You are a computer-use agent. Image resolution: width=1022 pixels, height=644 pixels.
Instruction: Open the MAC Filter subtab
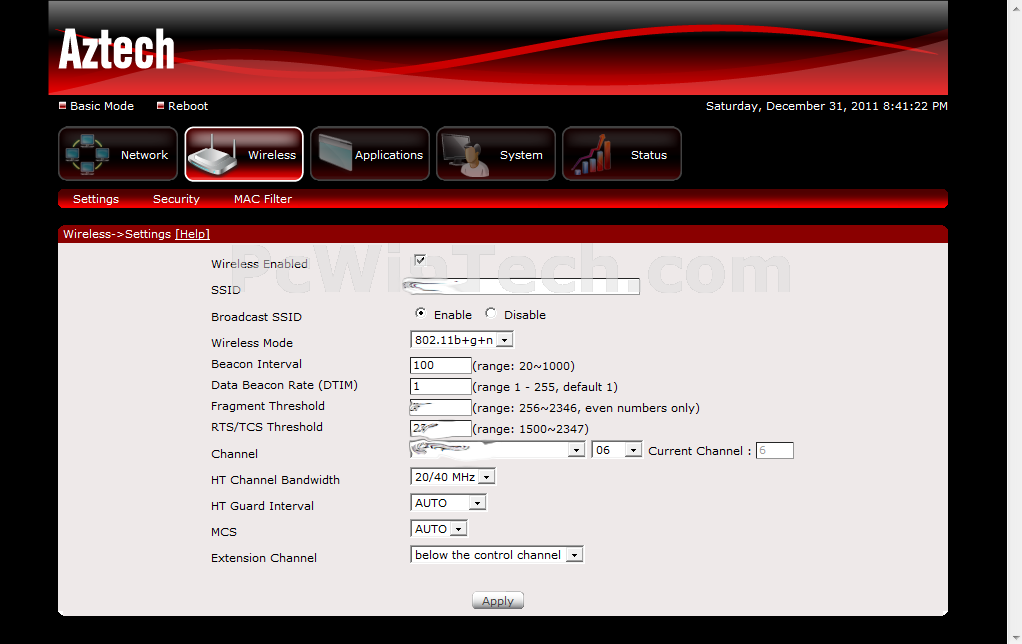click(x=263, y=199)
